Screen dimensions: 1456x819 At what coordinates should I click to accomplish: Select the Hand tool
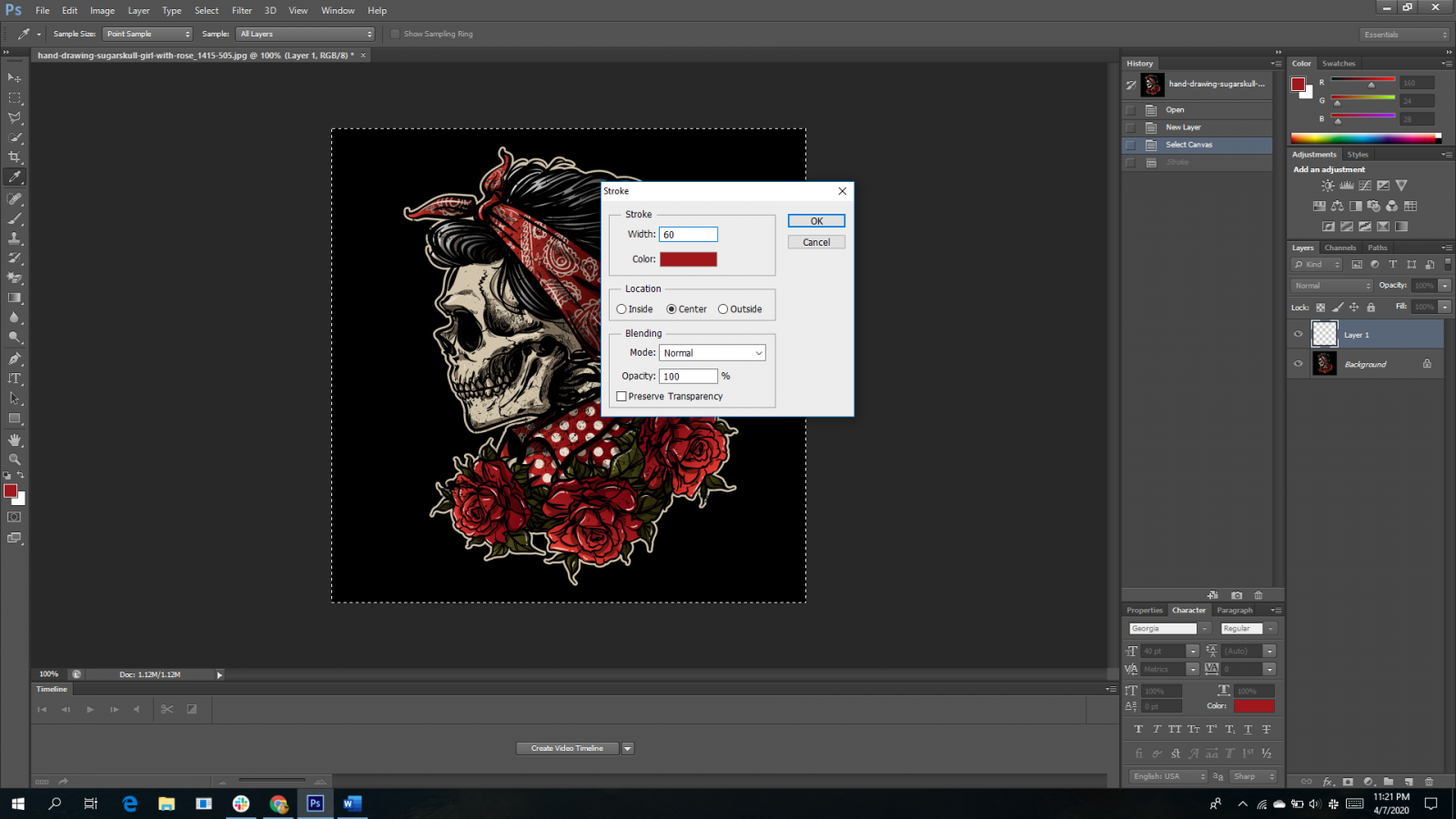15,440
